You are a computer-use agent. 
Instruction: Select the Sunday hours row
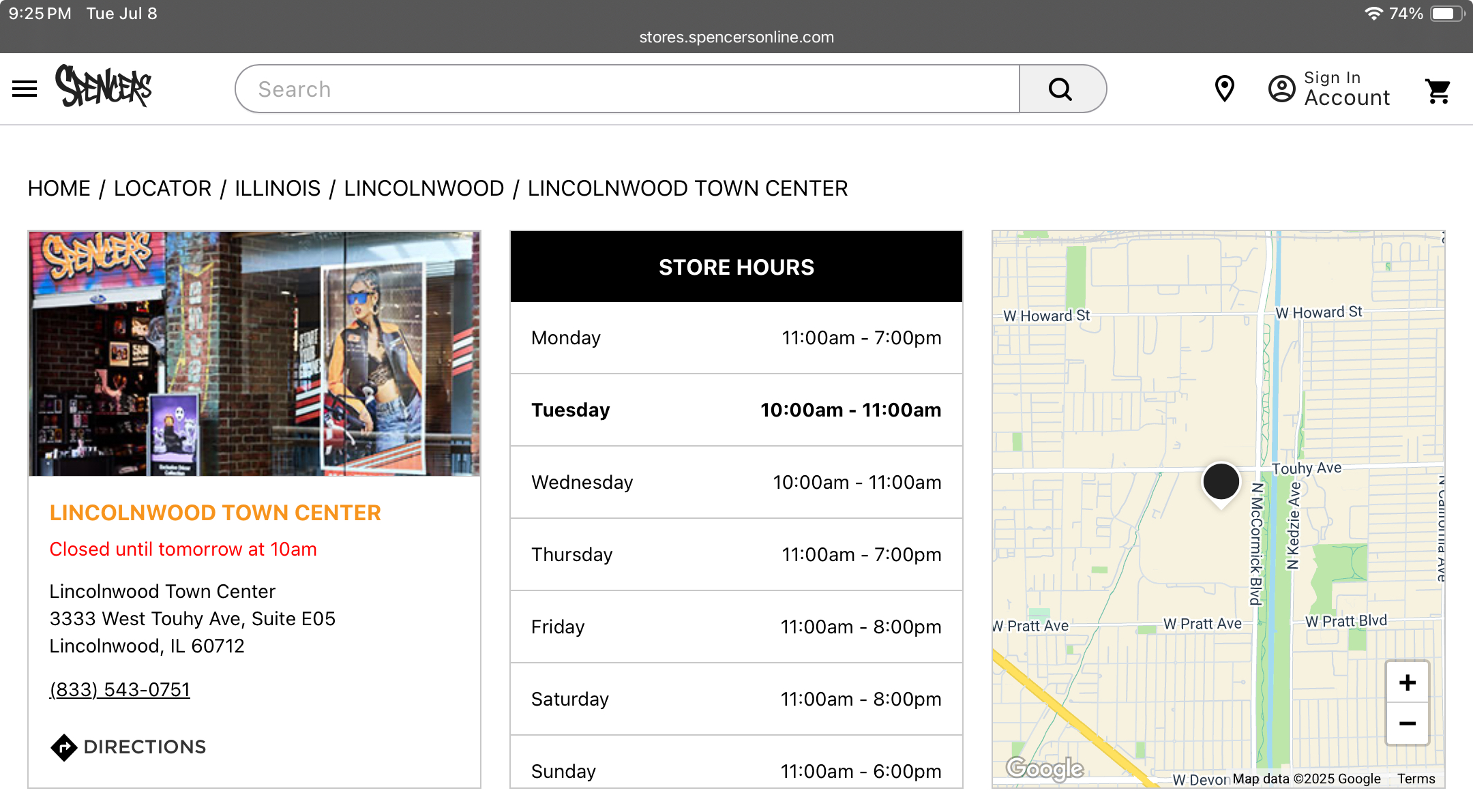[736, 762]
